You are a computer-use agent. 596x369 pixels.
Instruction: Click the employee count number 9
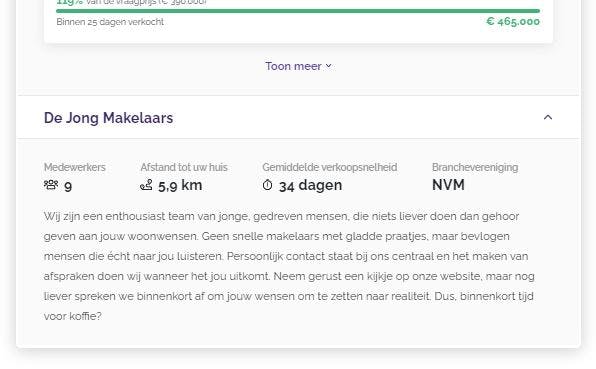(x=68, y=186)
